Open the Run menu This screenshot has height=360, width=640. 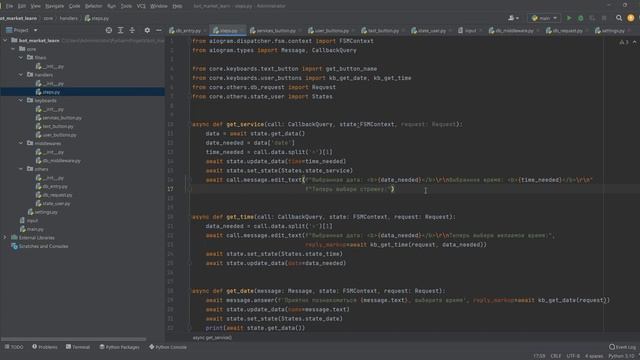[111, 6]
